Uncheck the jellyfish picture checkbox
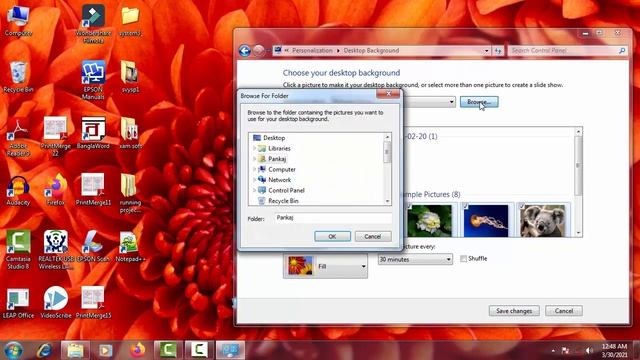The image size is (640, 360). click(466, 207)
